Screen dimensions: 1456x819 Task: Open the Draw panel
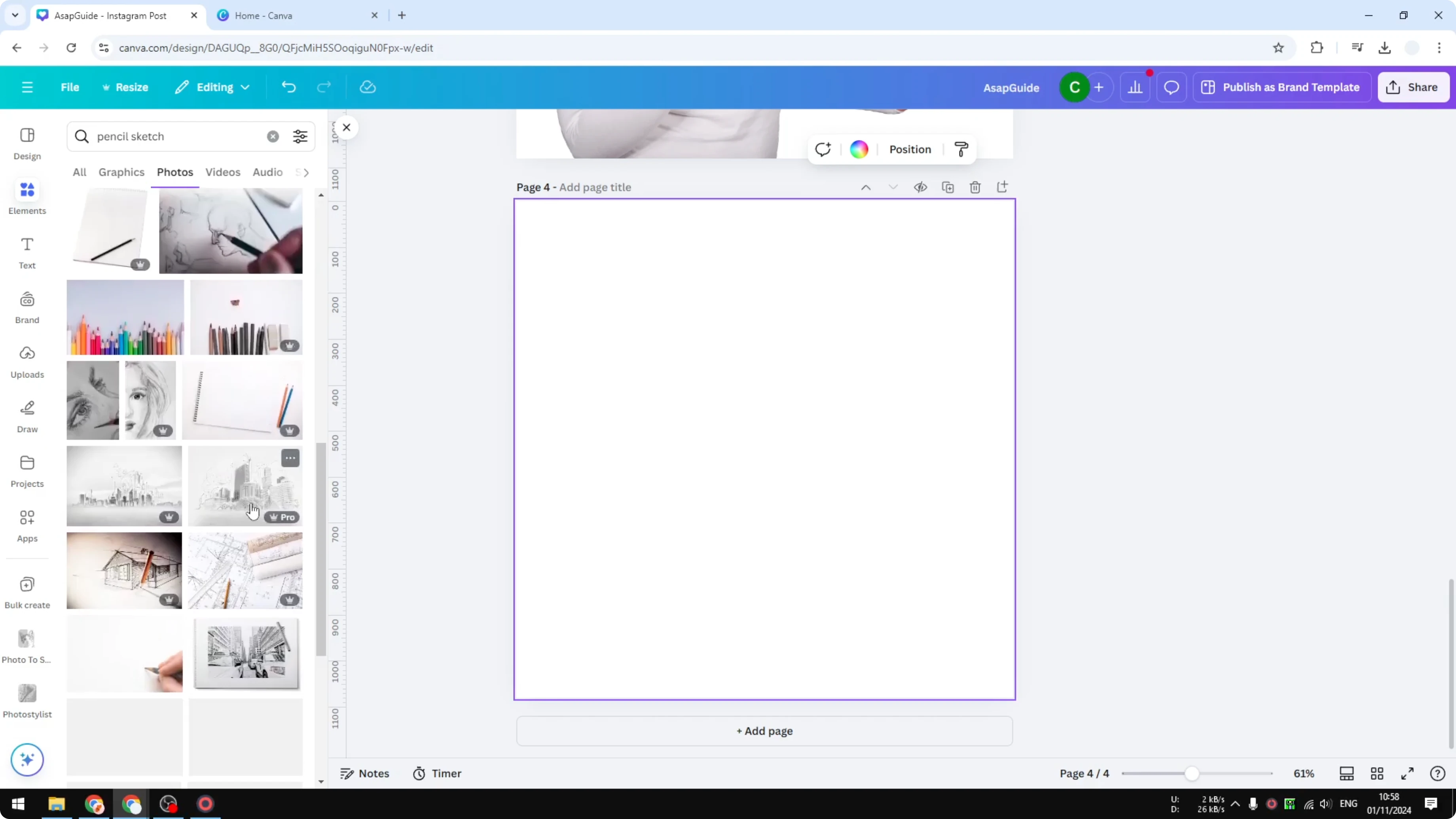[x=27, y=415]
